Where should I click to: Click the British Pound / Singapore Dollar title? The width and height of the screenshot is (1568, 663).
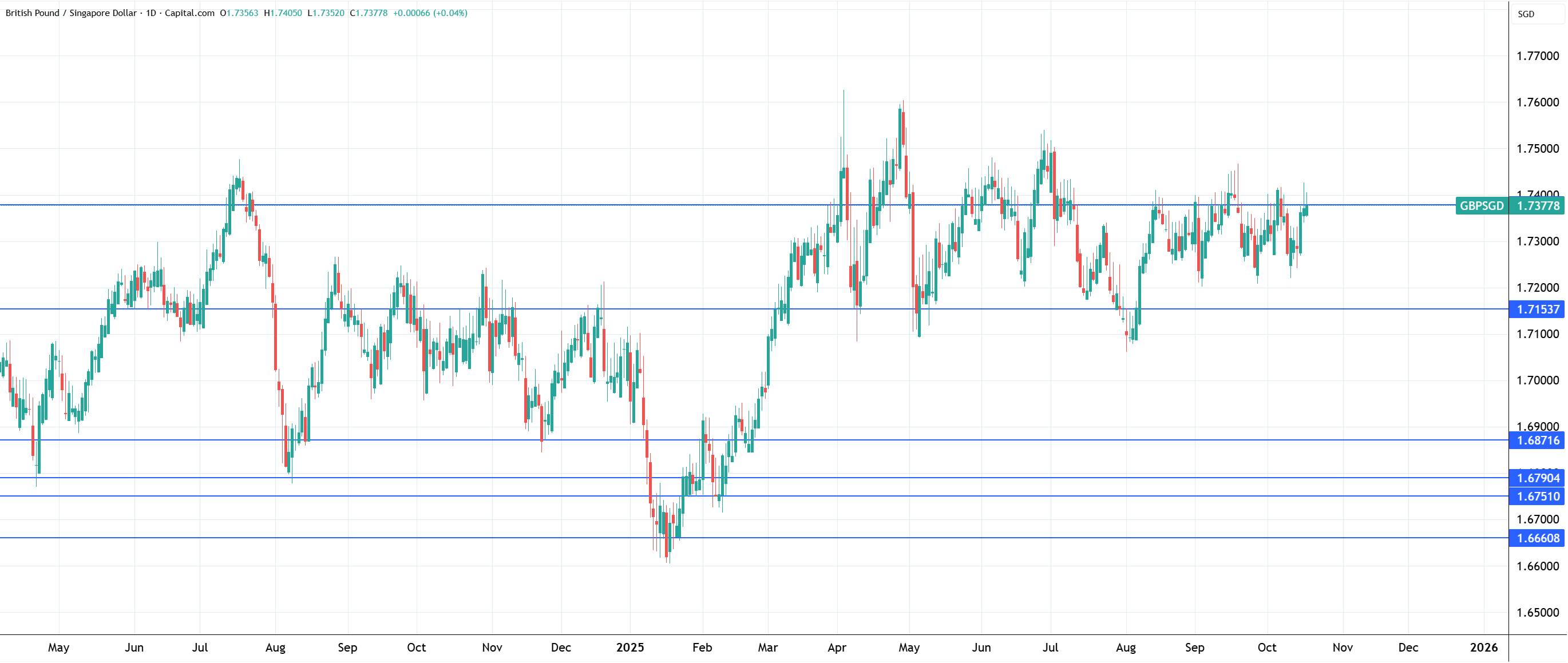(70, 13)
